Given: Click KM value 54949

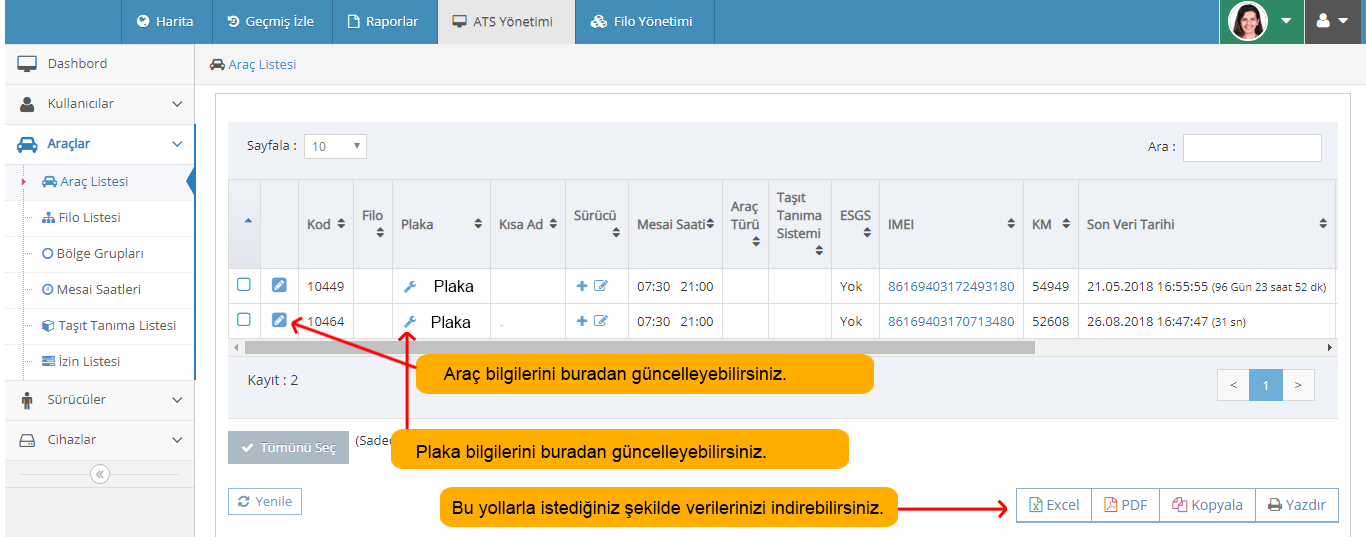Looking at the screenshot, I should tap(1050, 287).
